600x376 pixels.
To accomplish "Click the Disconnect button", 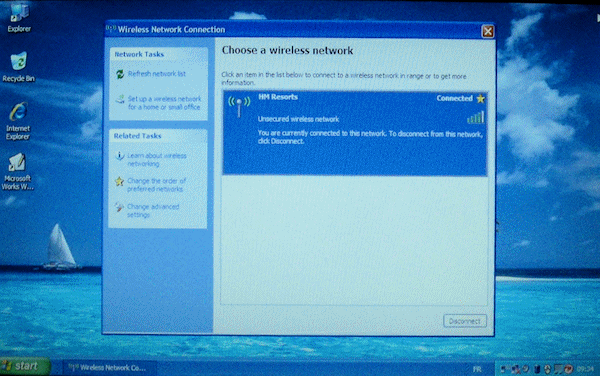I will [465, 321].
